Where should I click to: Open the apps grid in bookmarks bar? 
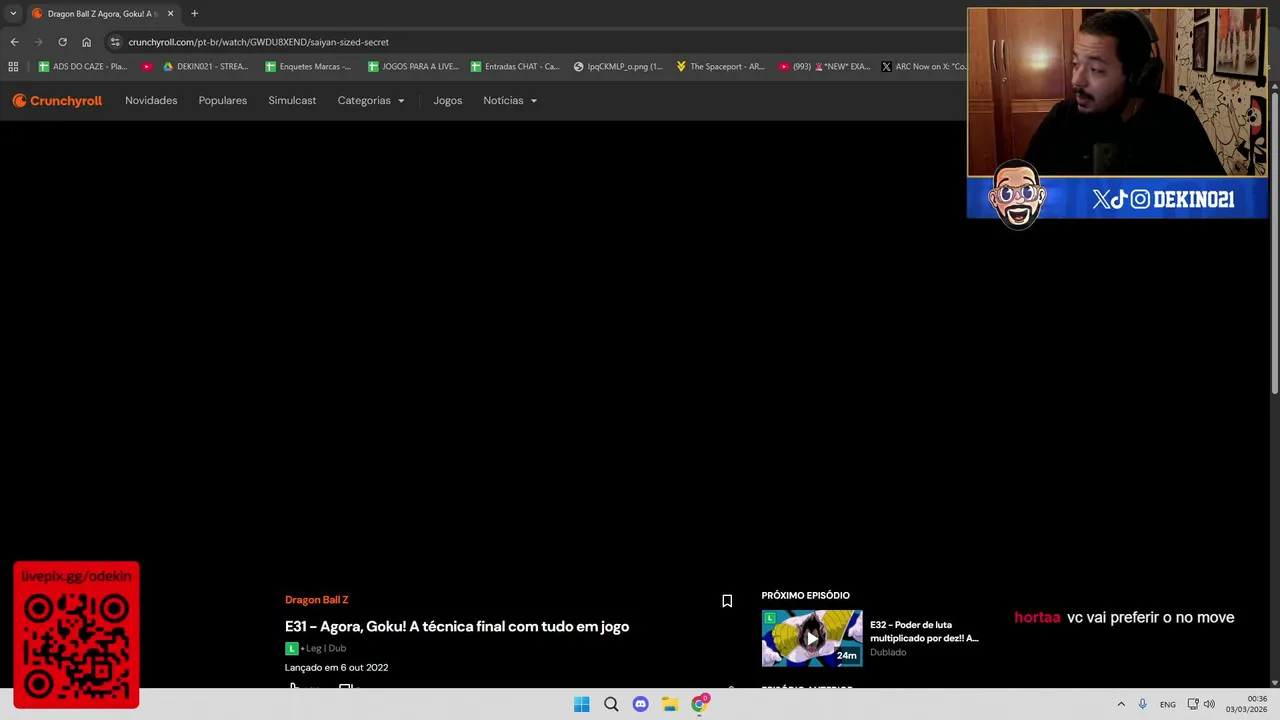13,66
